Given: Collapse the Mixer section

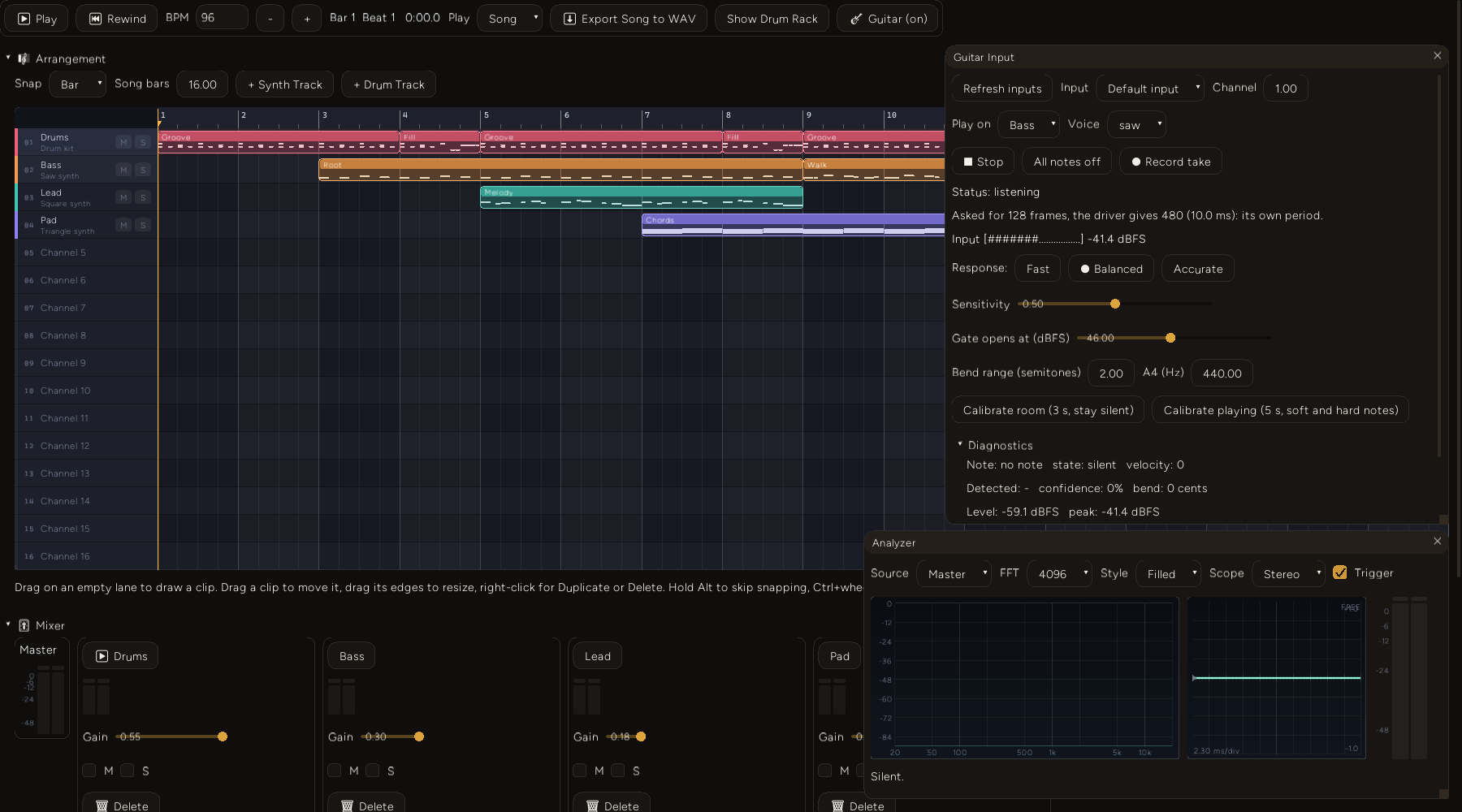Looking at the screenshot, I should point(8,624).
